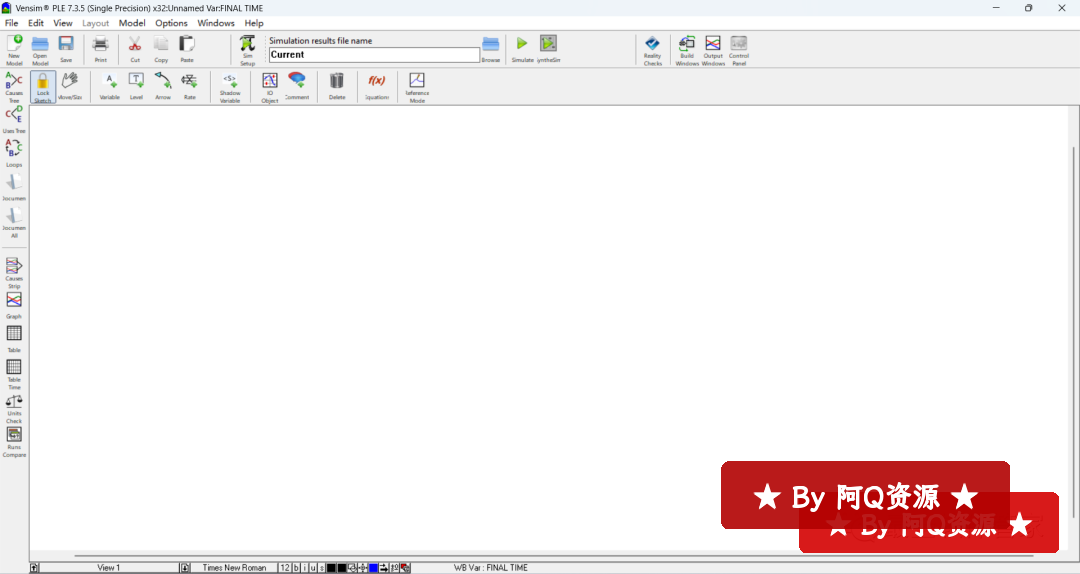Image resolution: width=1080 pixels, height=574 pixels.
Task: Click Browse next to results file name
Action: click(490, 48)
